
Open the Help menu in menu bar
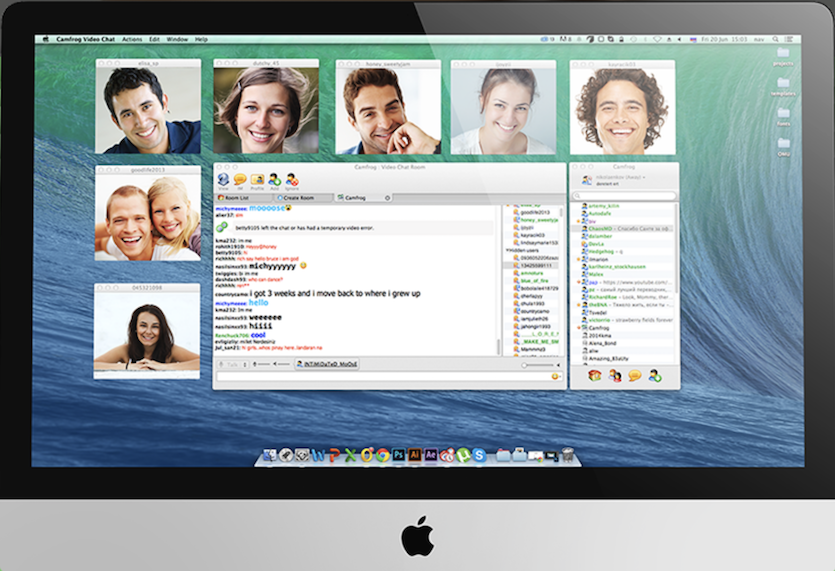(x=201, y=39)
